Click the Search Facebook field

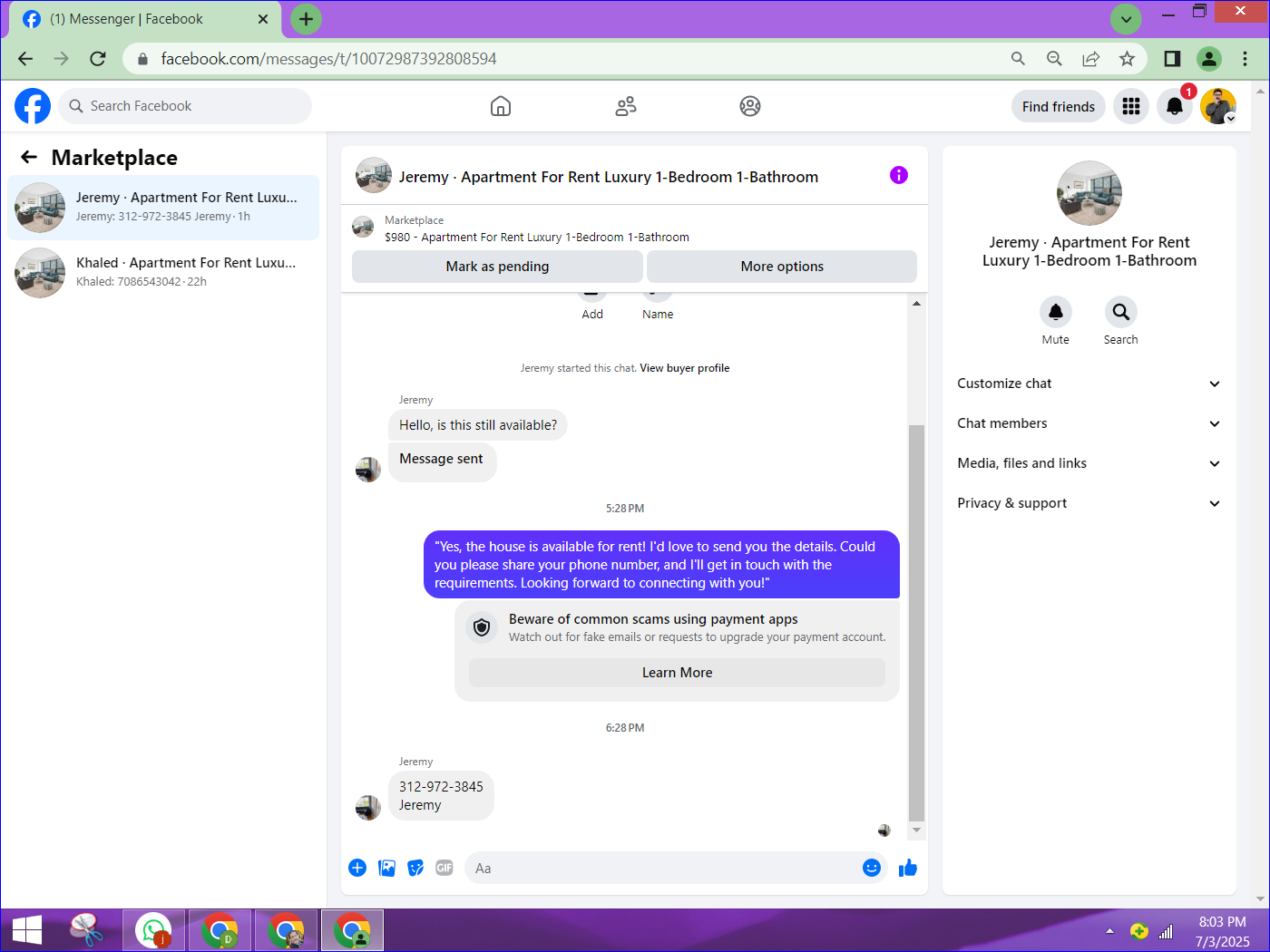coord(186,106)
